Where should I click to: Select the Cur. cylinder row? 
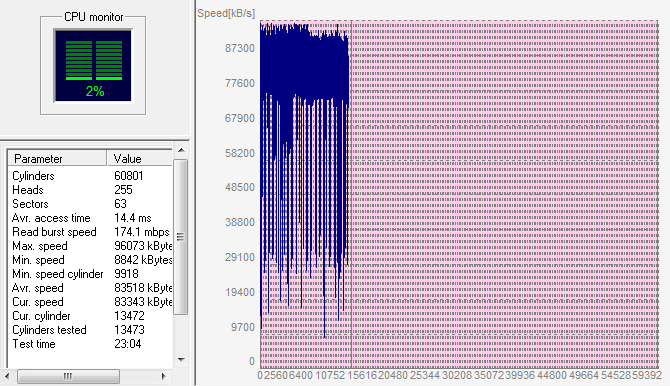[90, 316]
